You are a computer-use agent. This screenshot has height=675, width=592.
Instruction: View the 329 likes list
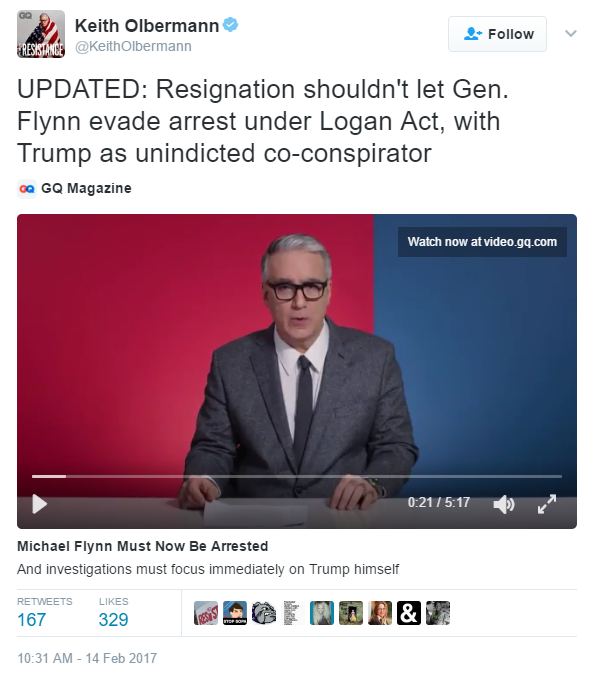(x=114, y=612)
